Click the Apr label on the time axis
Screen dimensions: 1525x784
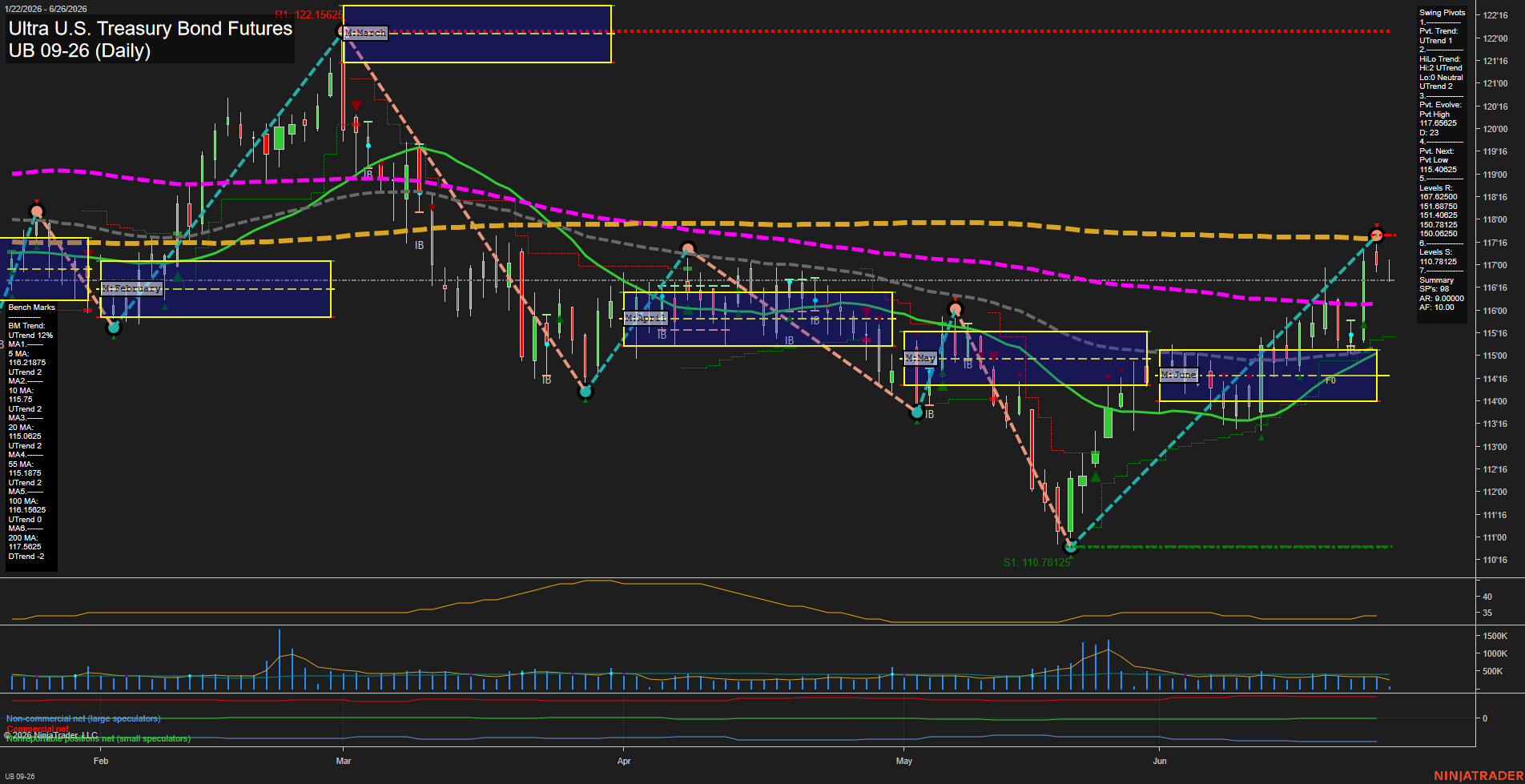coord(624,761)
